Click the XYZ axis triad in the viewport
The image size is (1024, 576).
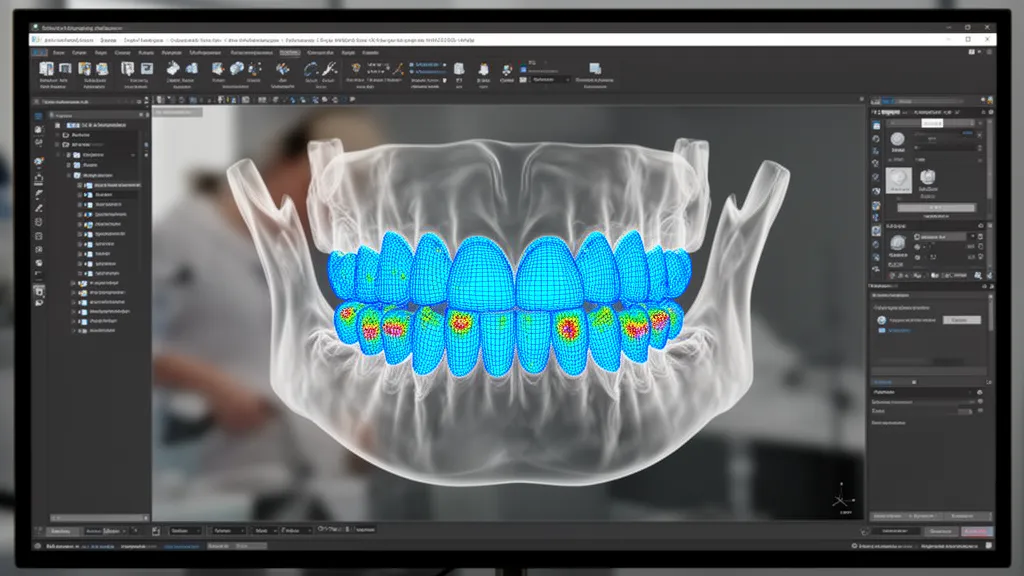pyautogui.click(x=842, y=497)
